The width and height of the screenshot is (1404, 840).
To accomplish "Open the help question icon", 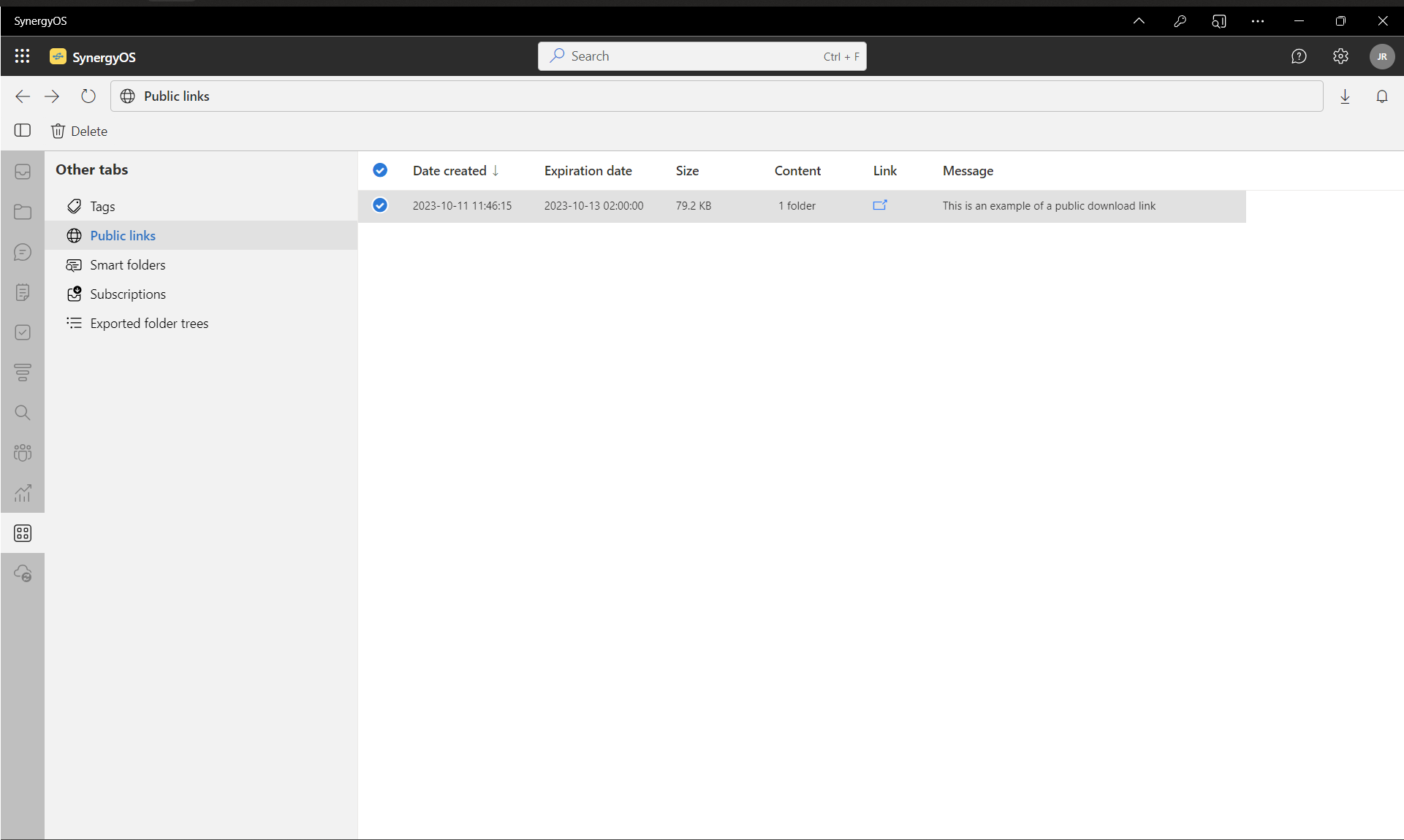I will point(1299,56).
